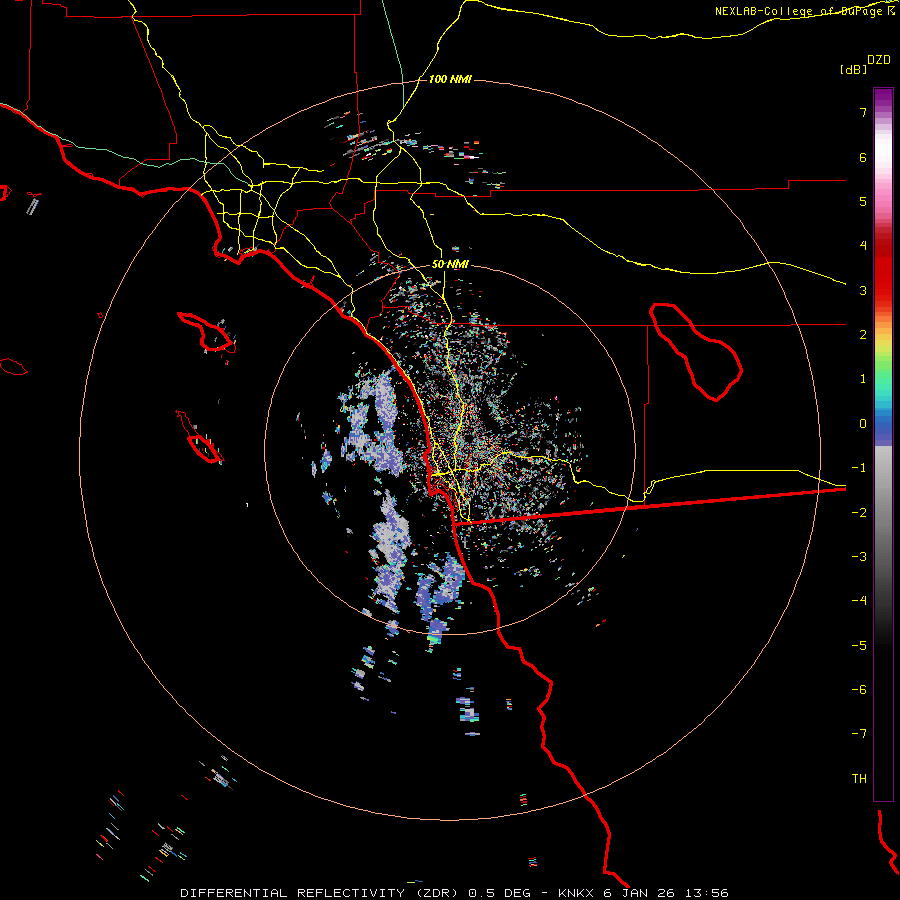900x900 pixels.
Task: Click the -2 value on color scale
Action: (859, 513)
